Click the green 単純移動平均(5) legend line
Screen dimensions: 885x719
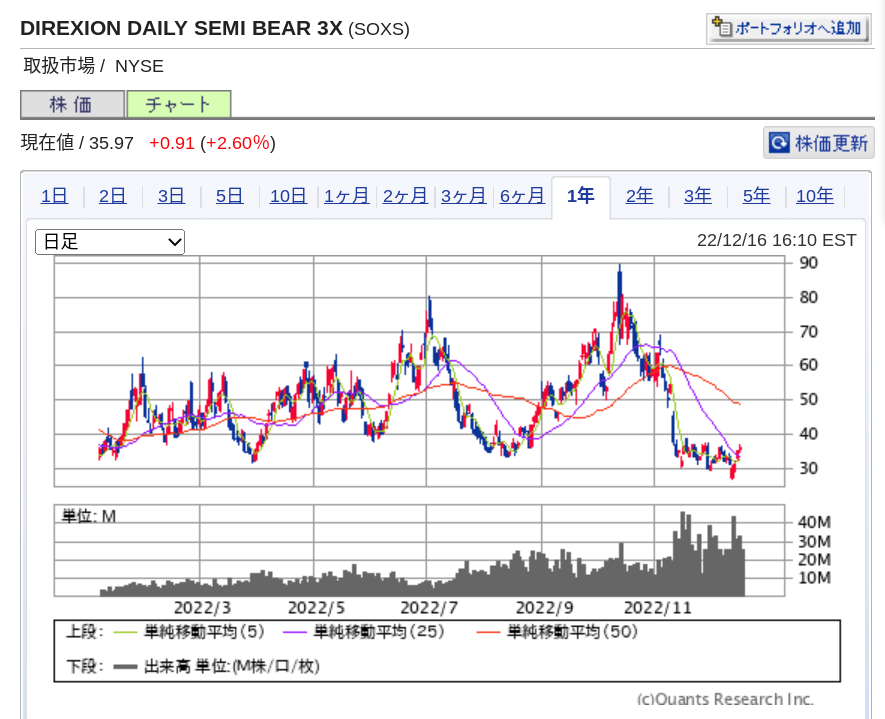tap(125, 632)
